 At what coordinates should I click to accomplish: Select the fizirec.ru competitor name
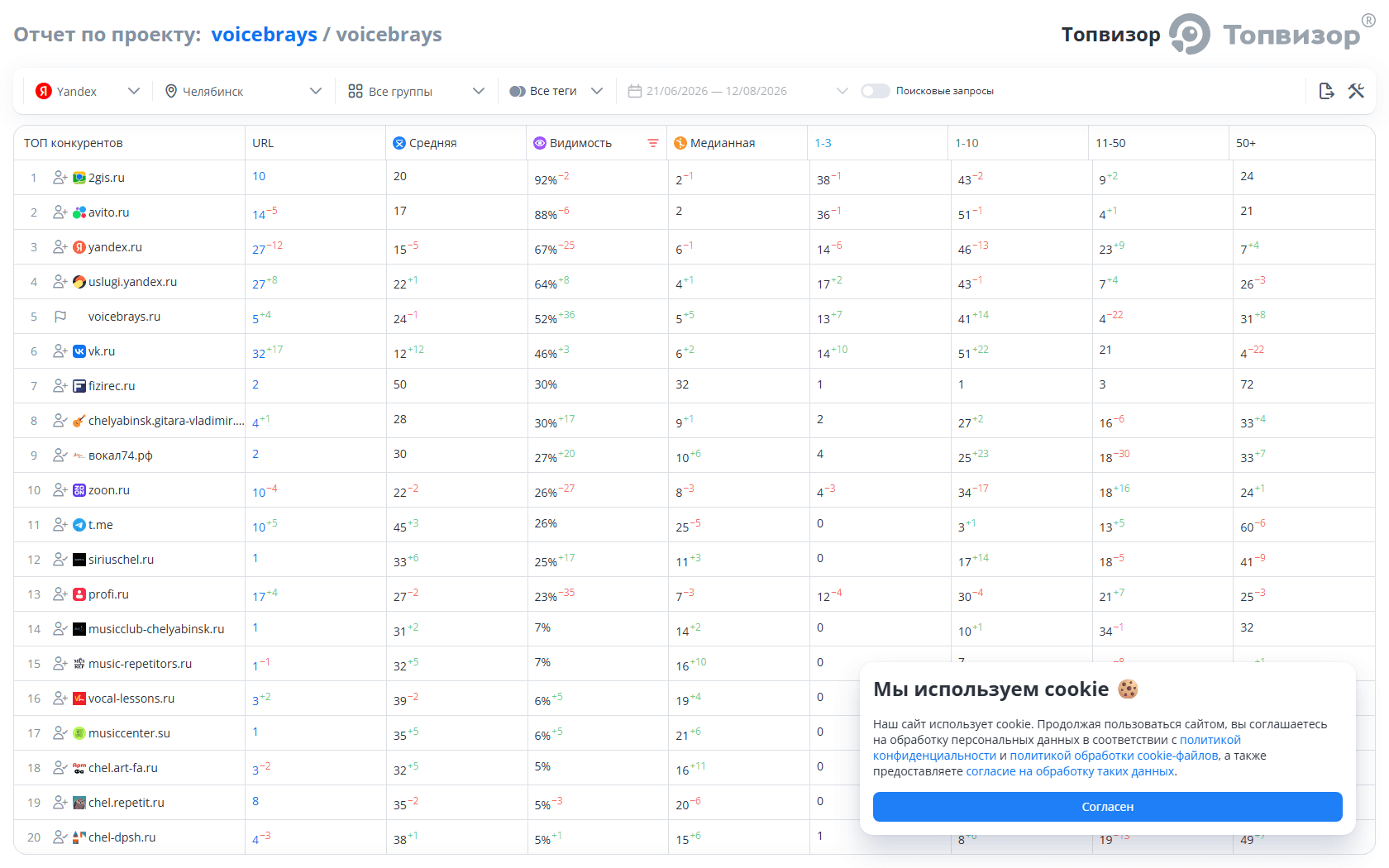[x=112, y=386]
